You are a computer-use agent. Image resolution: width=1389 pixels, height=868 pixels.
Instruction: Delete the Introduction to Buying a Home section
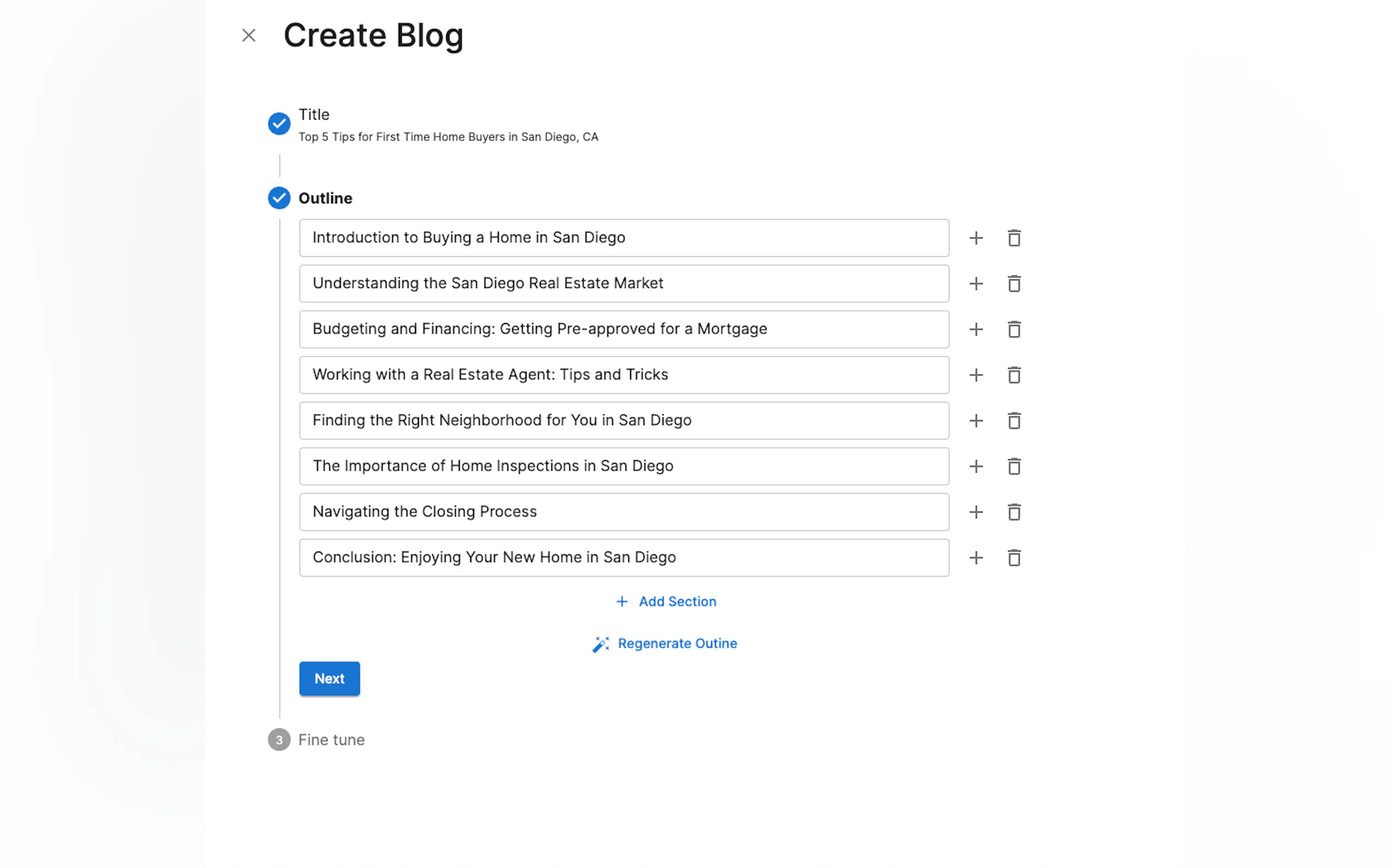tap(1013, 238)
